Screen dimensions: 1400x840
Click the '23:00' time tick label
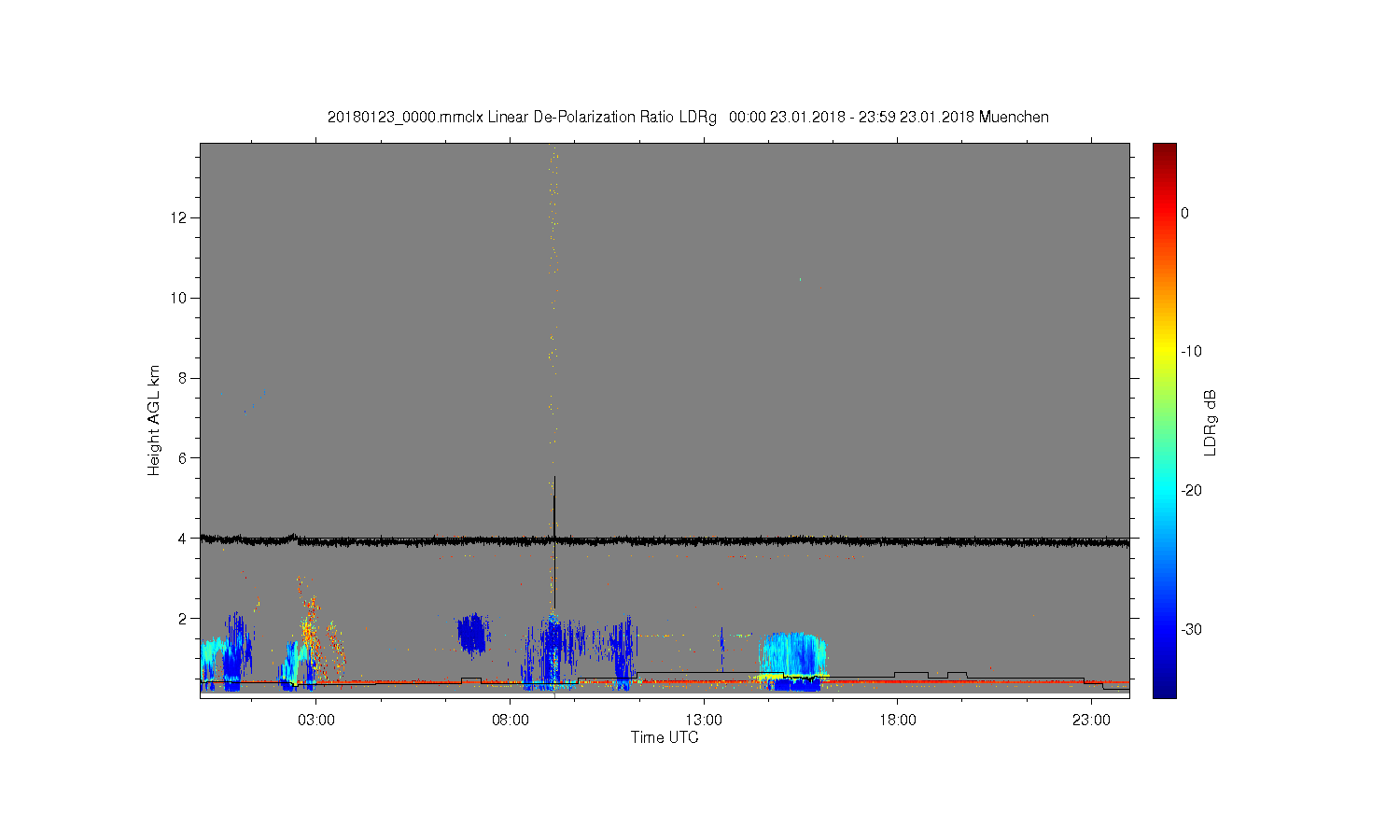click(1091, 721)
